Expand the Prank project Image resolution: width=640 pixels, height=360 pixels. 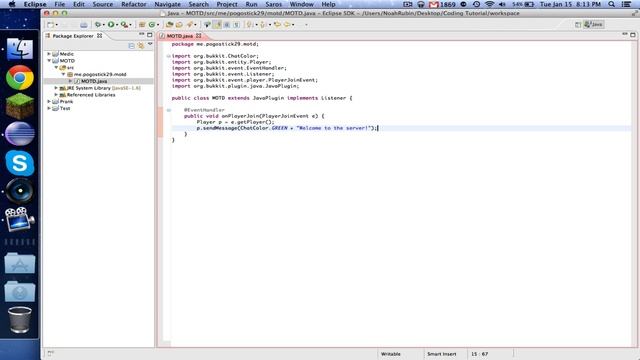pos(49,101)
